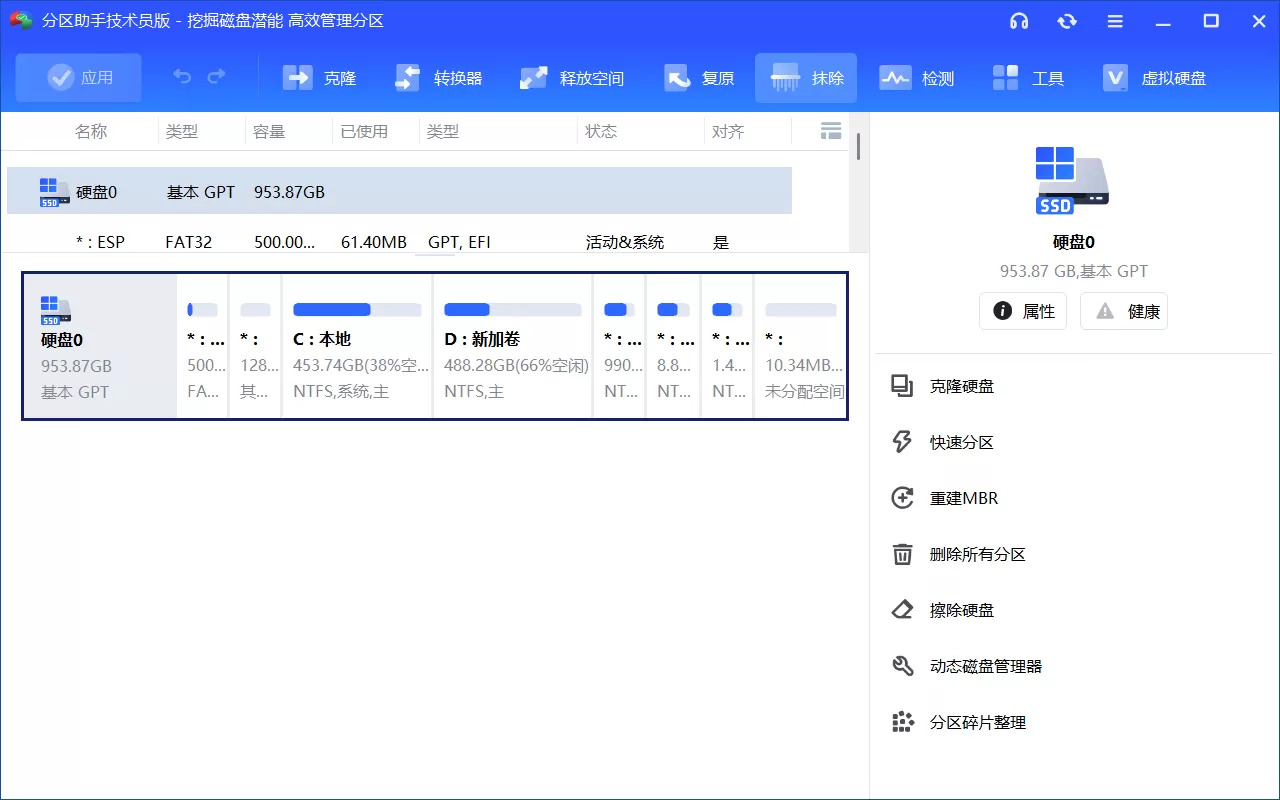Check the 健康 (Health) status of 硬盘0
Viewport: 1280px width, 800px height.
(1124, 311)
